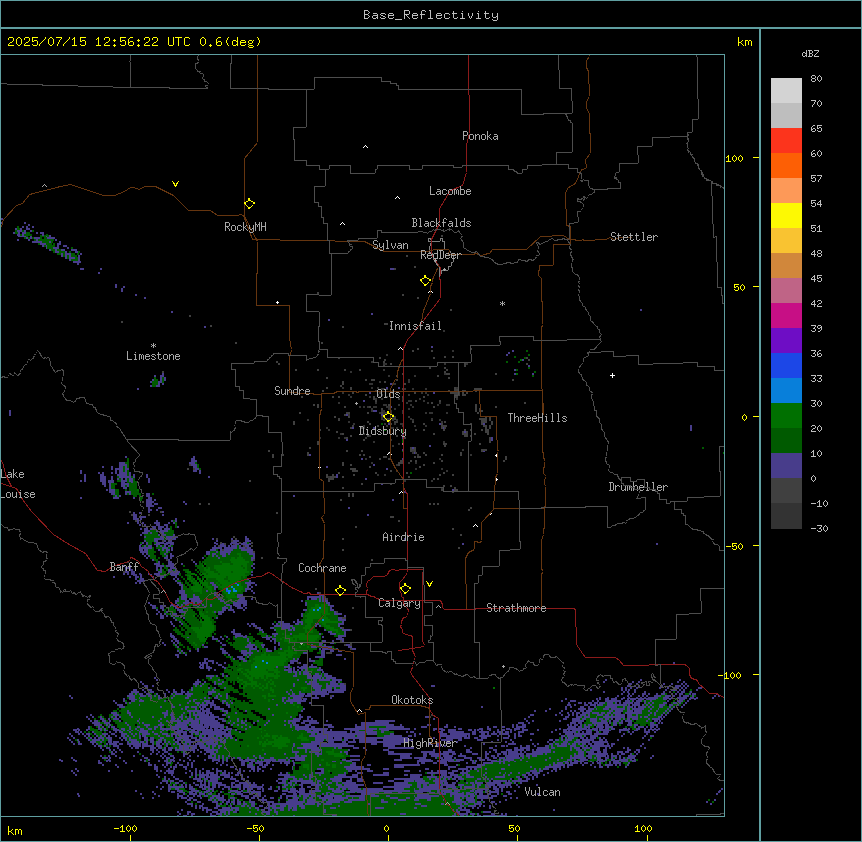Select the lightest gray 70-80 dBZ swatch
862x842 pixels.
pos(786,90)
